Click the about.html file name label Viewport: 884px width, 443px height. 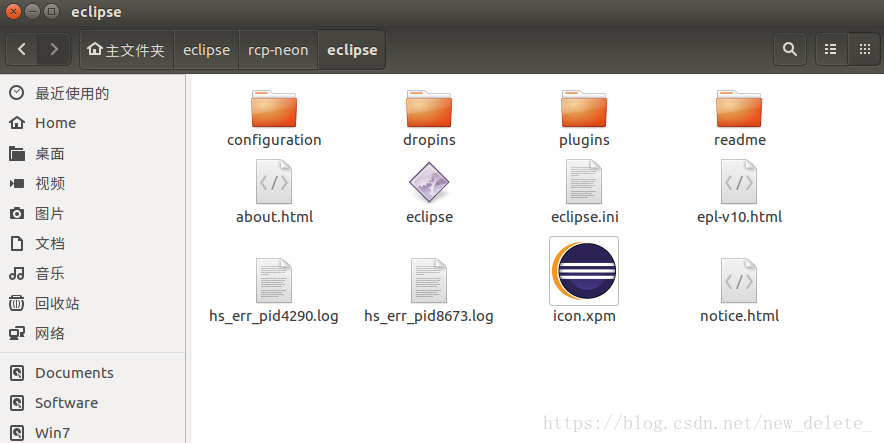[274, 216]
